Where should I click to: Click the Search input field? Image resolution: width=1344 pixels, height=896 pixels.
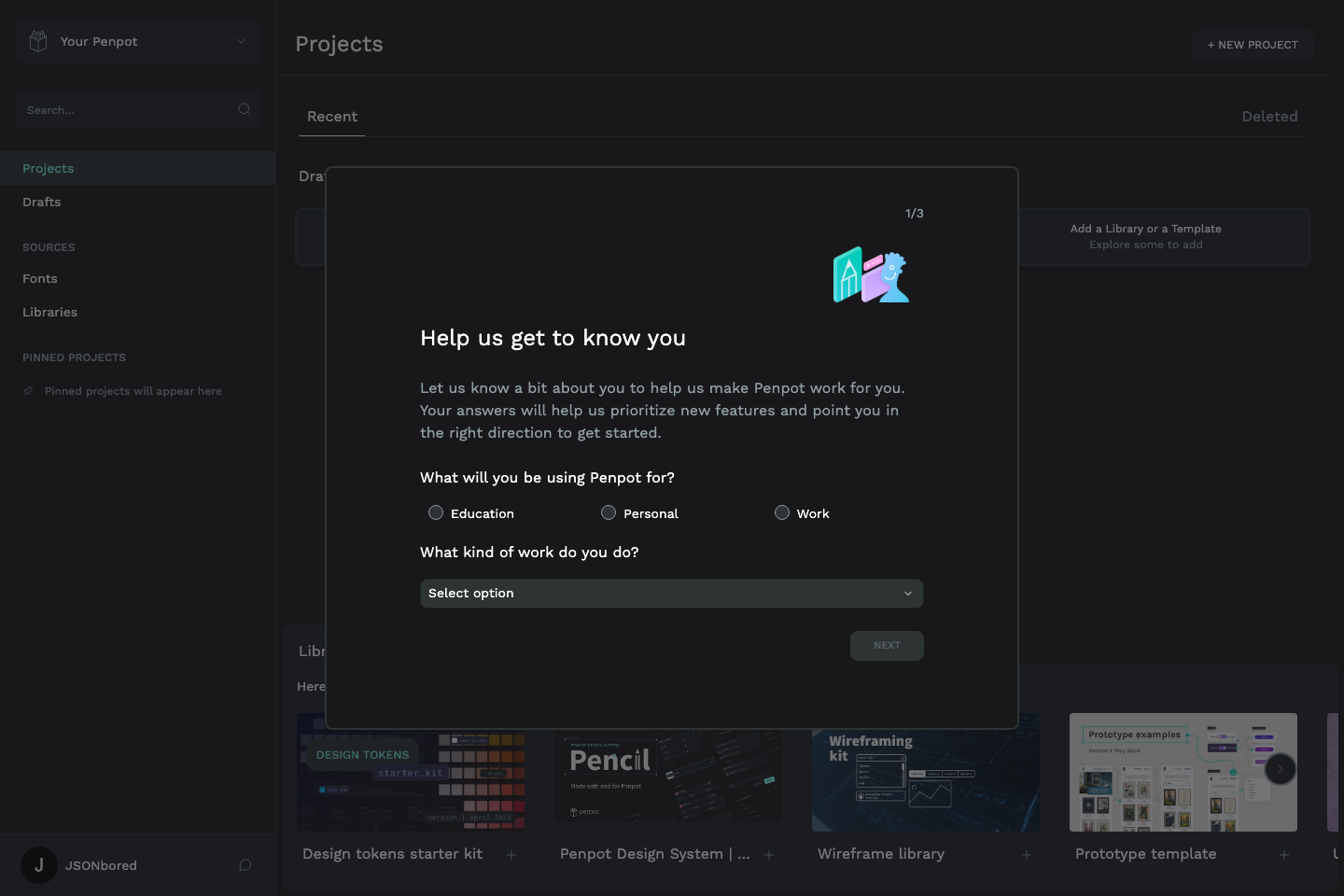pos(137,110)
